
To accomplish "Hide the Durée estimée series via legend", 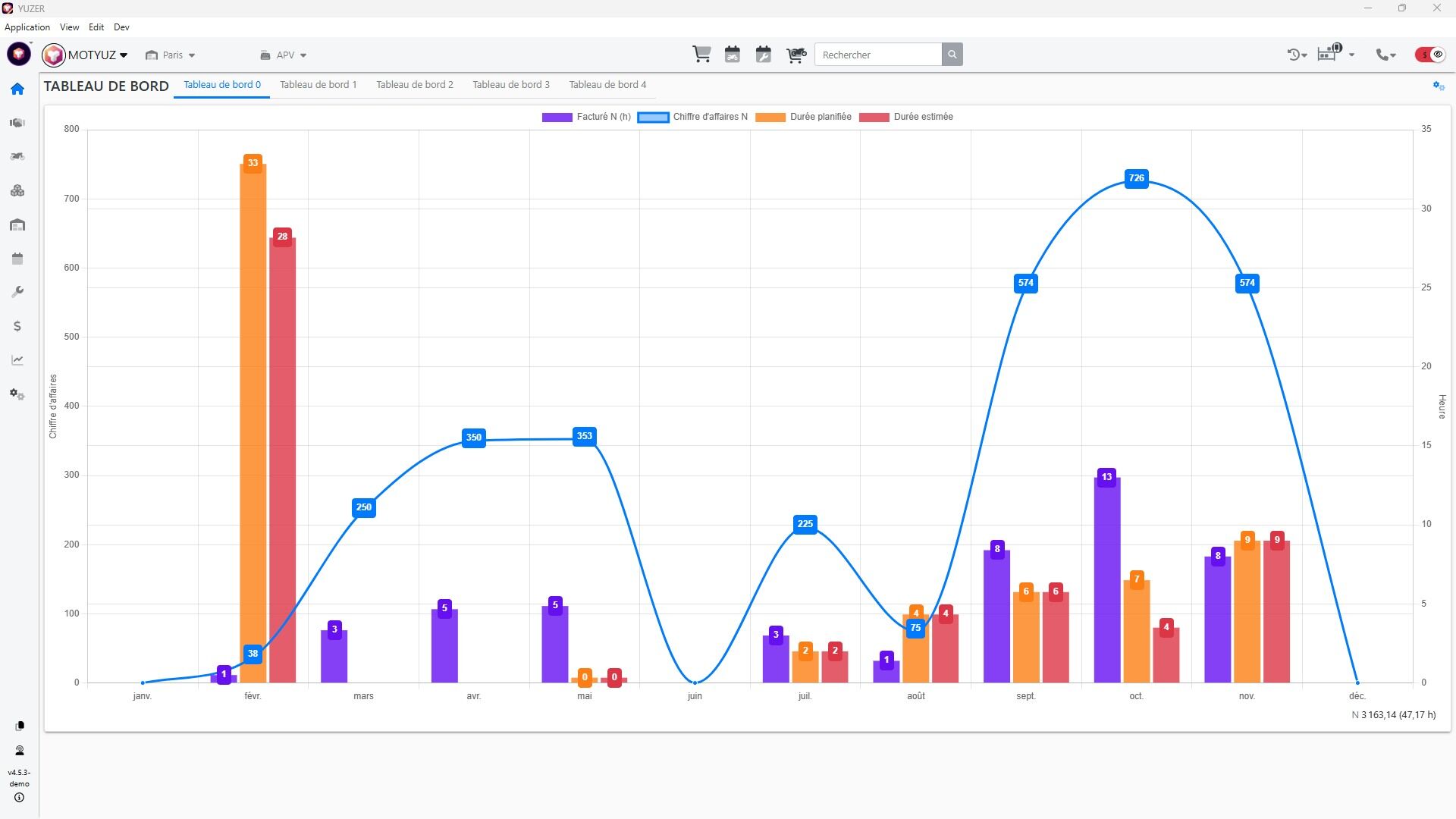I will [x=906, y=117].
